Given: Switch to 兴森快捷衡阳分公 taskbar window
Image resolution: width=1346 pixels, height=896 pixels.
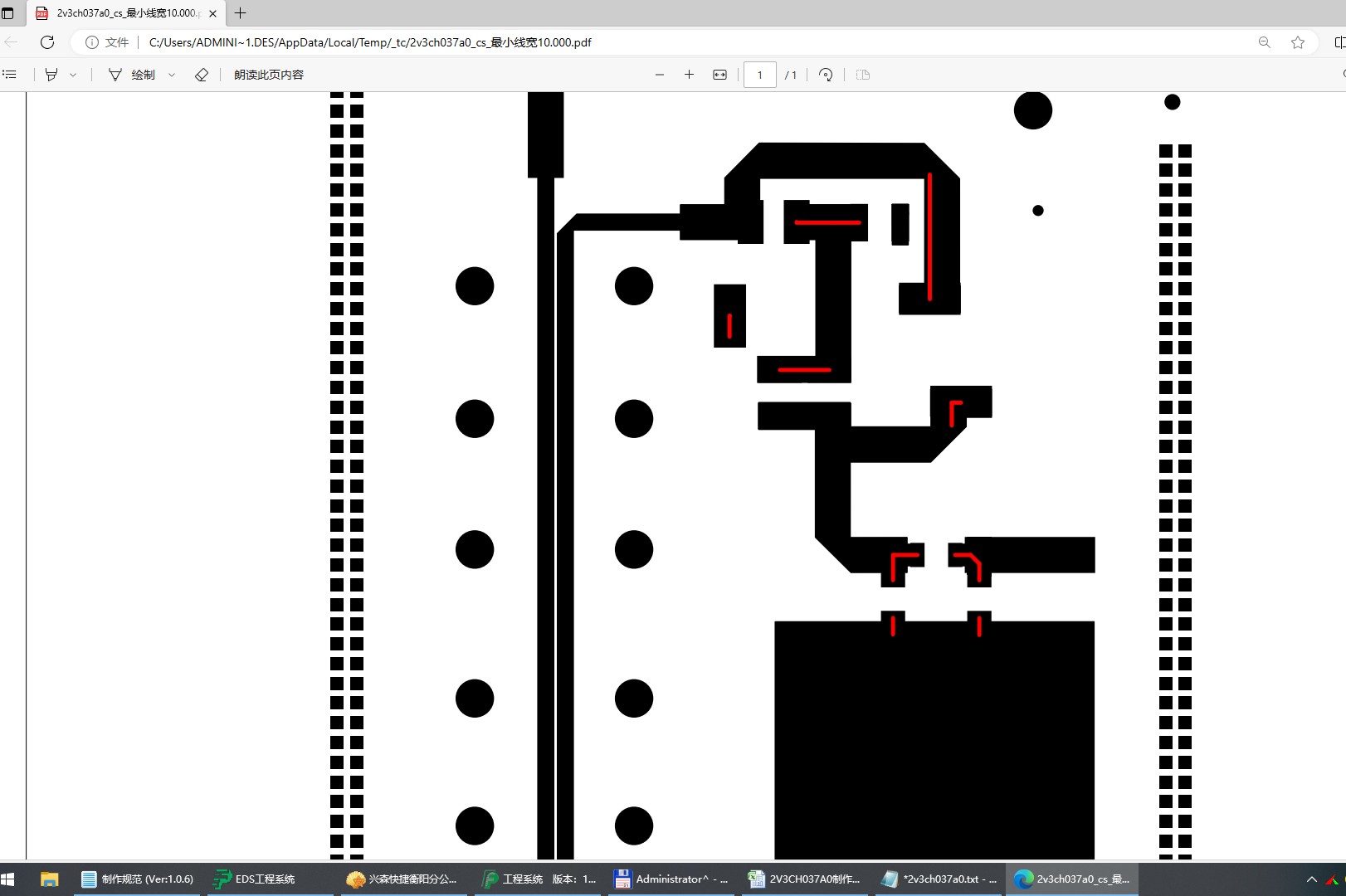Looking at the screenshot, I should pyautogui.click(x=404, y=879).
